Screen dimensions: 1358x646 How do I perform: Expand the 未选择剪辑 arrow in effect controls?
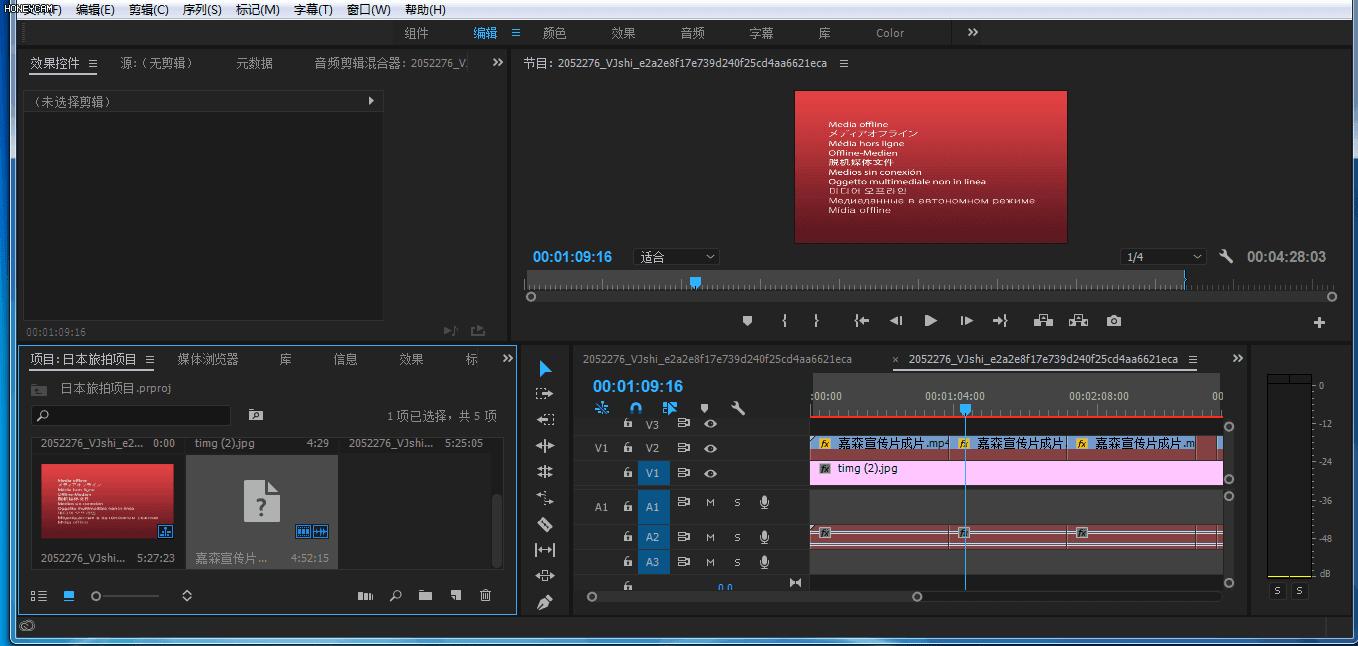click(371, 101)
